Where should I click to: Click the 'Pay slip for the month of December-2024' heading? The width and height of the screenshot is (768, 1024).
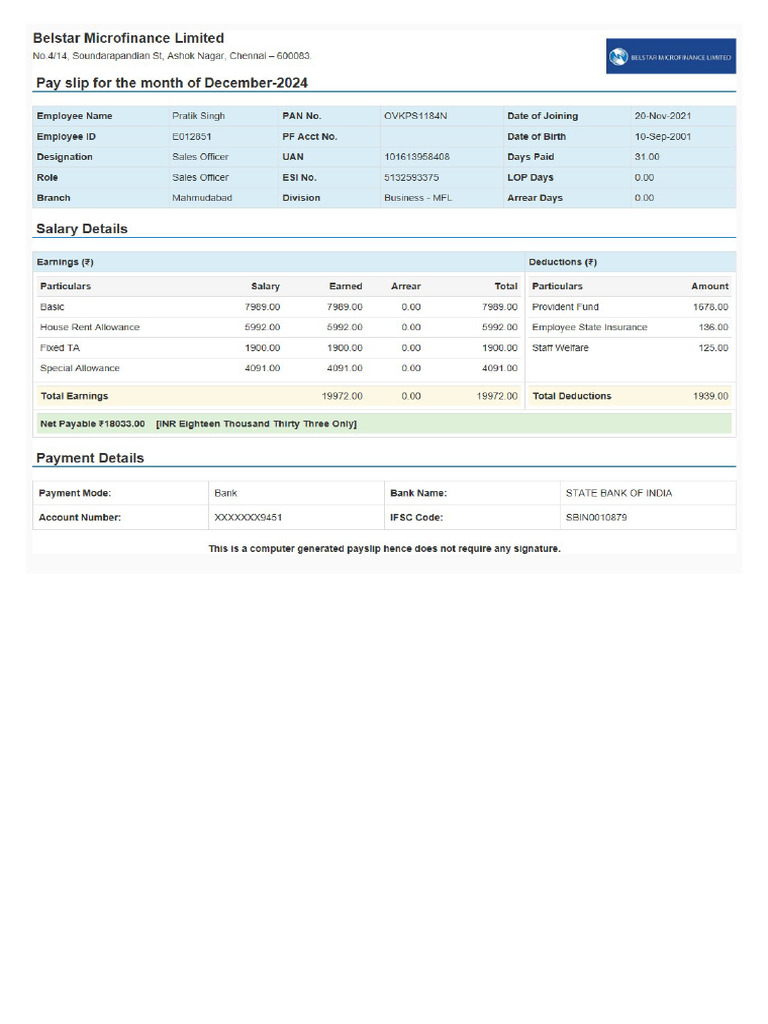tap(172, 83)
